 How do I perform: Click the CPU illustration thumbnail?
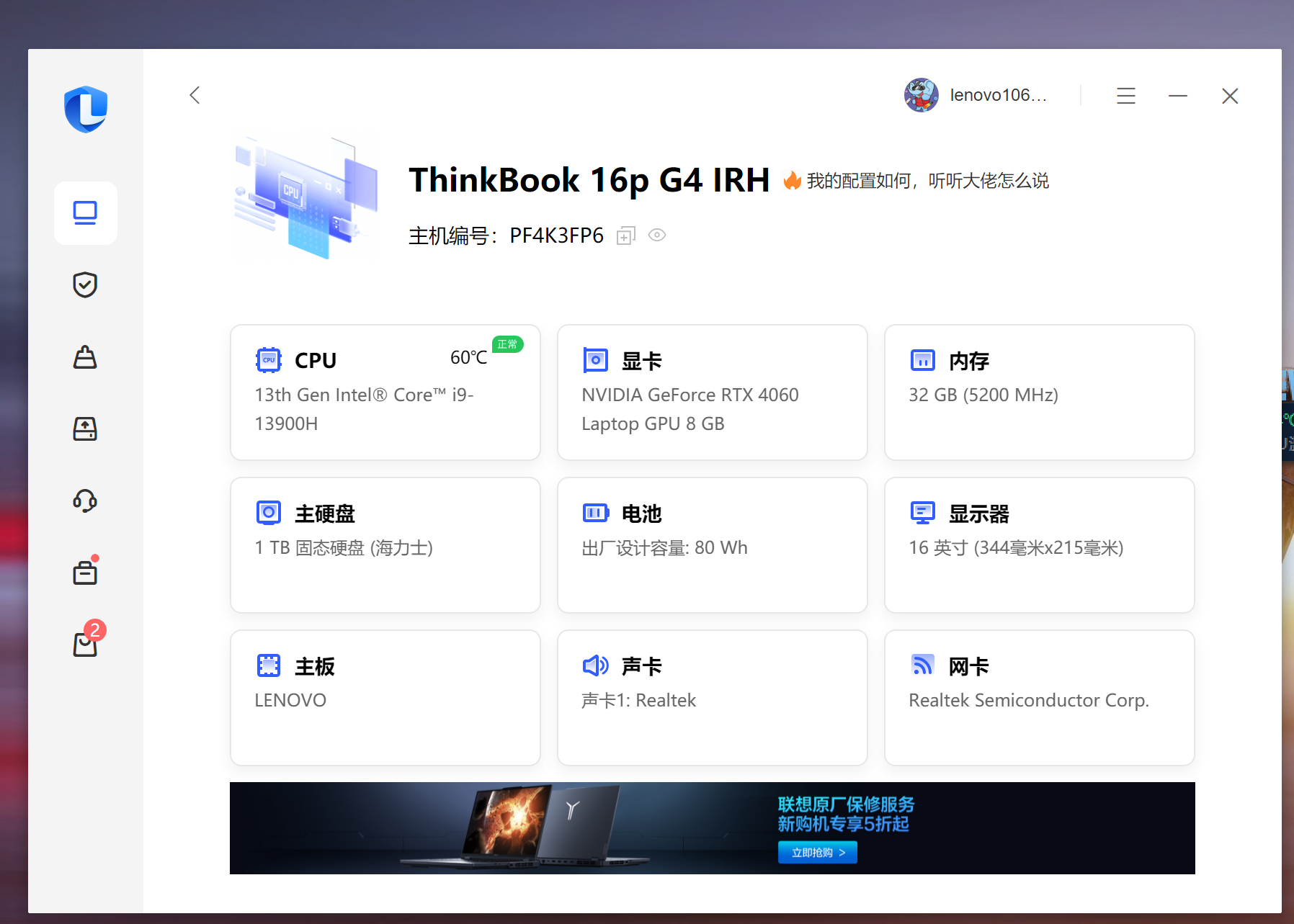pyautogui.click(x=307, y=198)
